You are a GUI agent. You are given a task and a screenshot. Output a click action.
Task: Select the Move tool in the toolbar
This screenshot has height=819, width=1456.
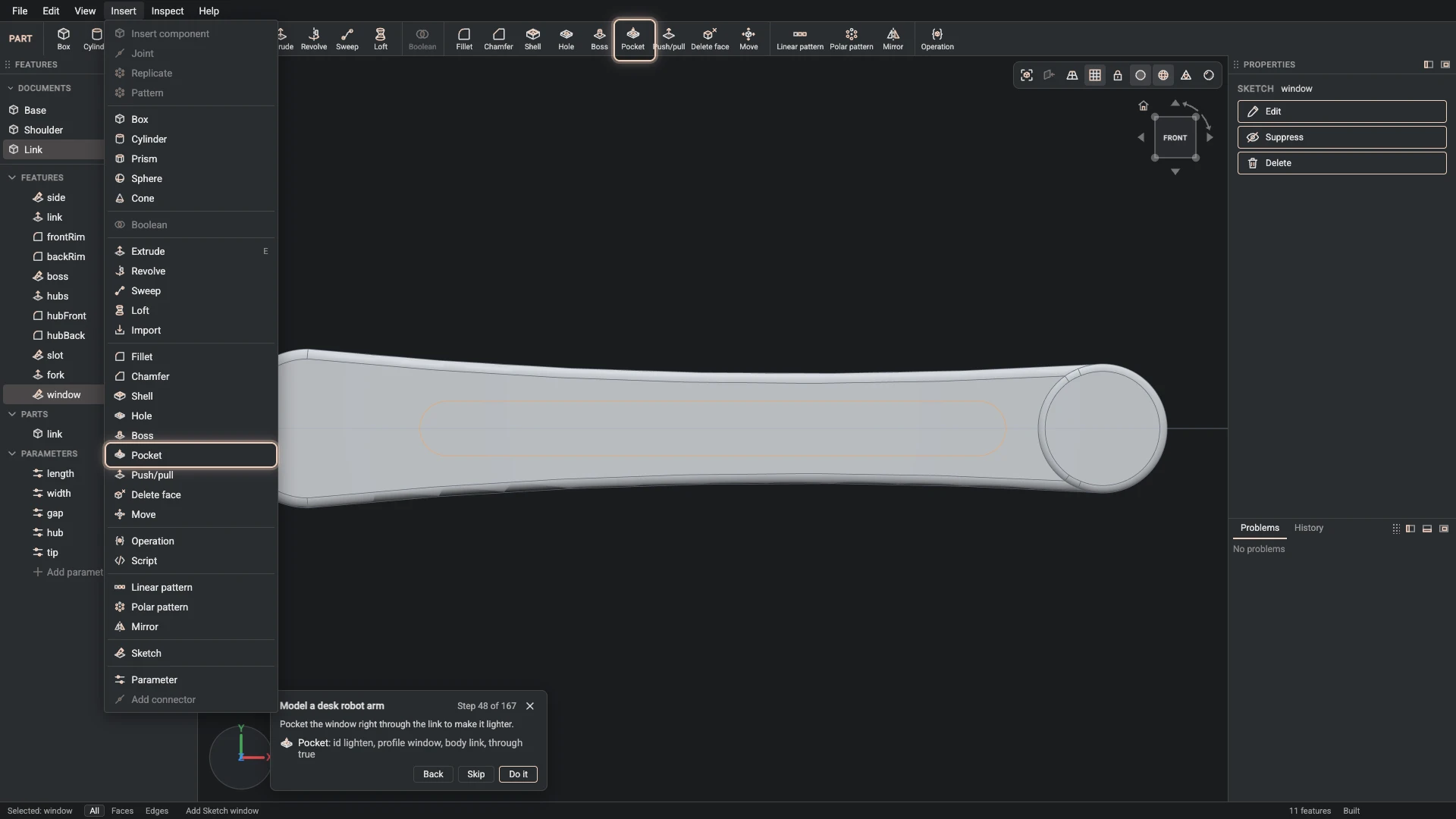click(x=748, y=39)
